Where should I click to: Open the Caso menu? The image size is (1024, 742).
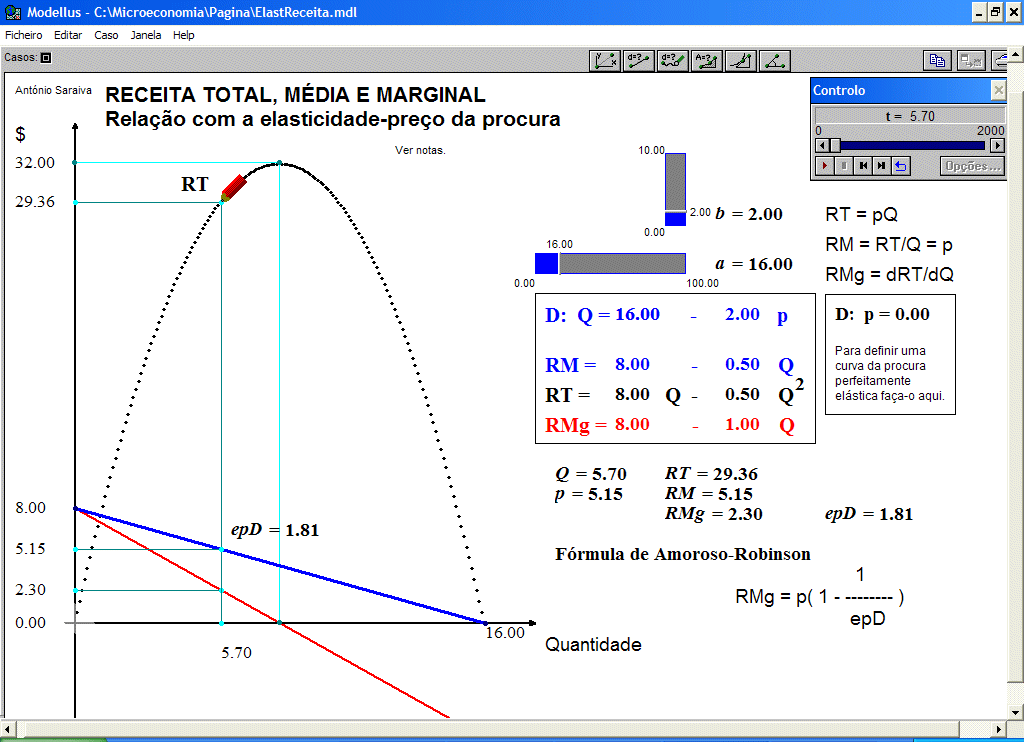[x=106, y=35]
